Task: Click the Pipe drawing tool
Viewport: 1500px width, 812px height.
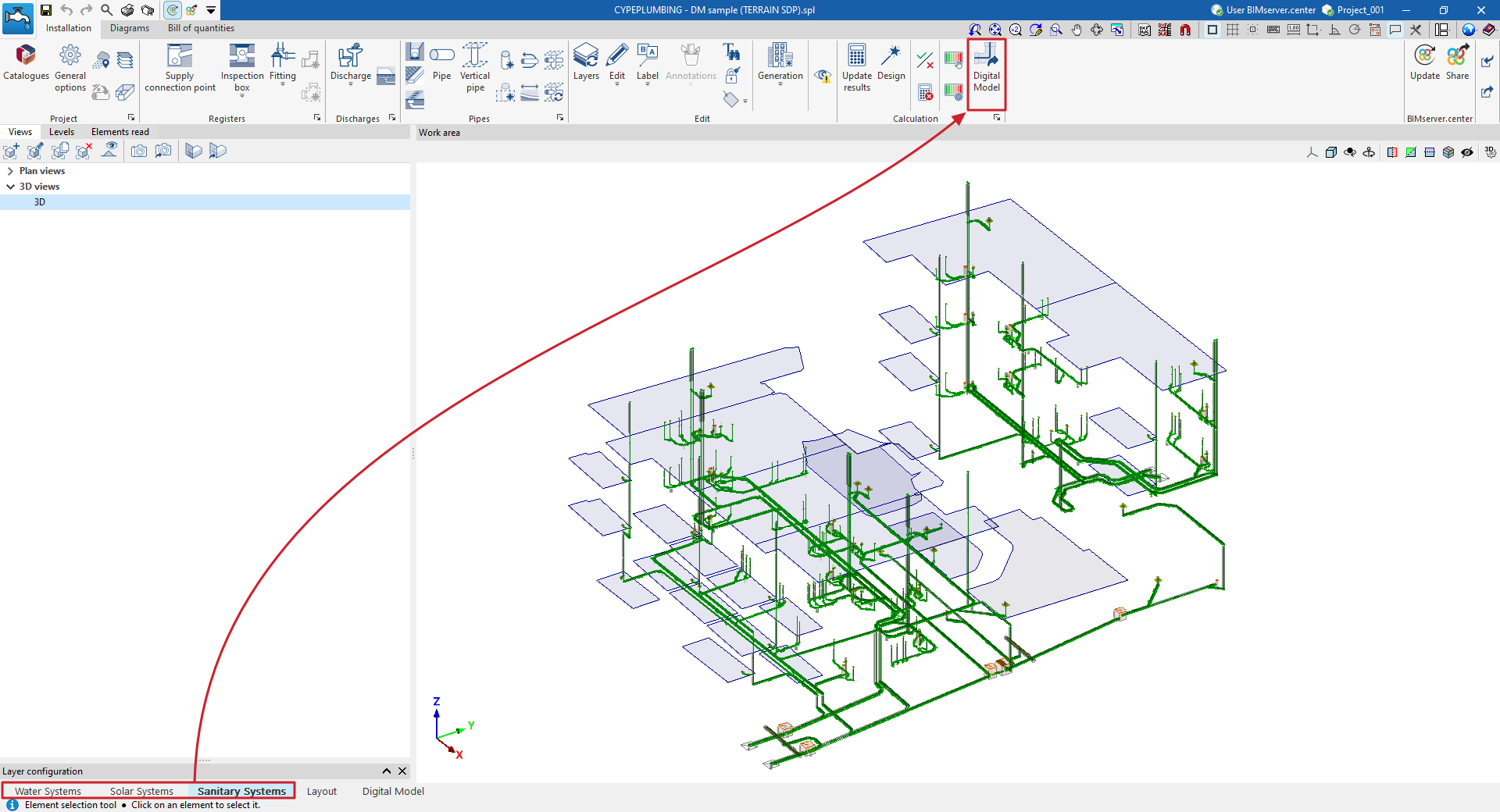Action: 441,62
